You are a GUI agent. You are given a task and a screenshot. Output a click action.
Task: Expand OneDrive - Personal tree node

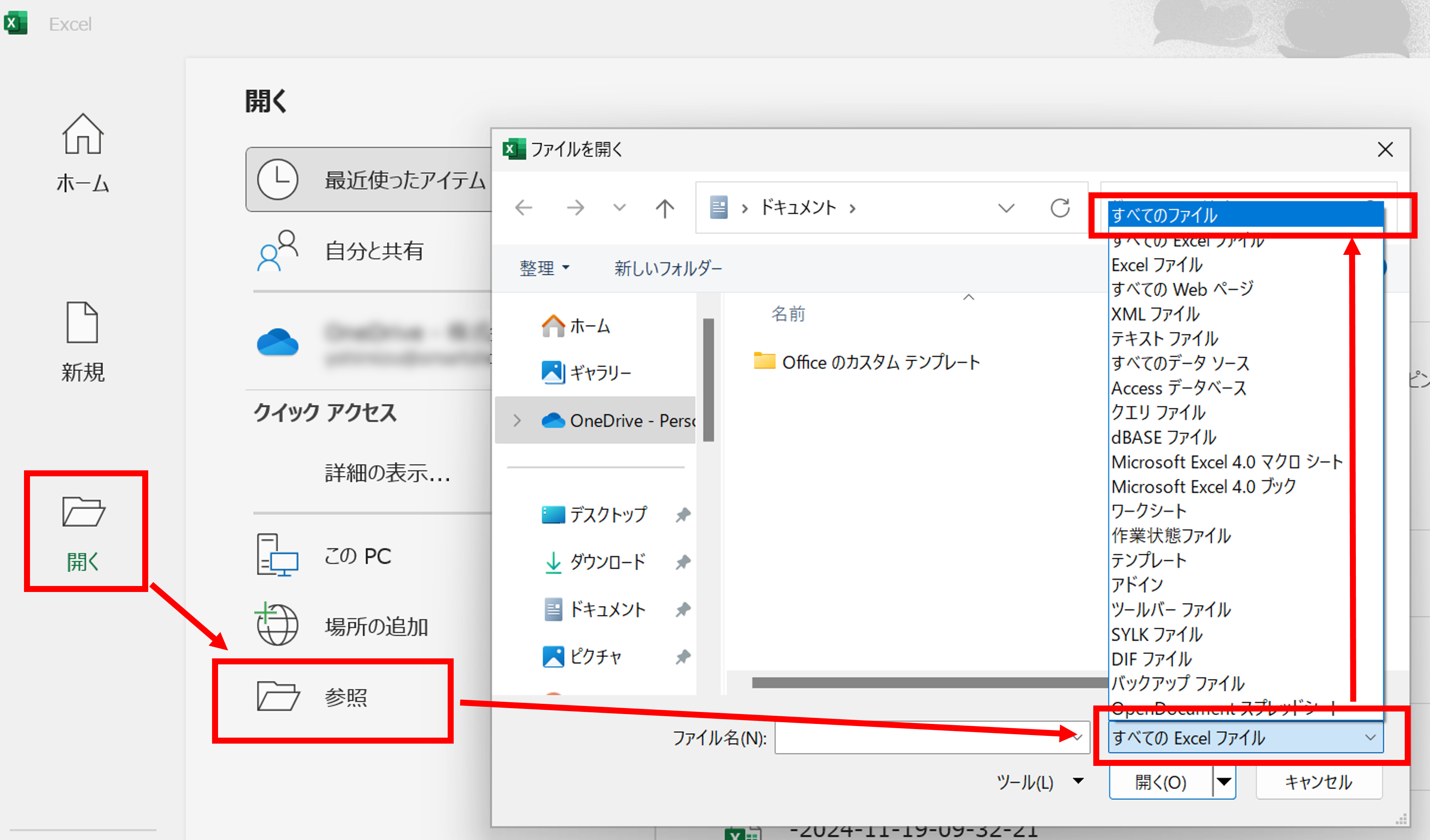point(516,421)
